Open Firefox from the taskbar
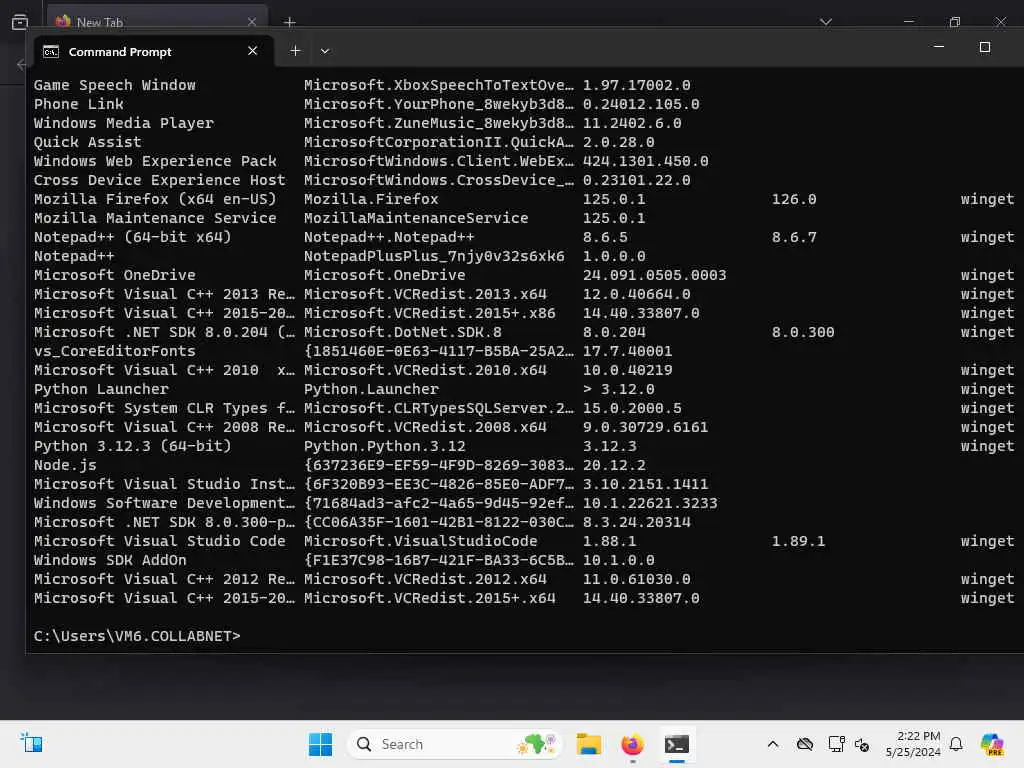The height and width of the screenshot is (768, 1024). [632, 744]
